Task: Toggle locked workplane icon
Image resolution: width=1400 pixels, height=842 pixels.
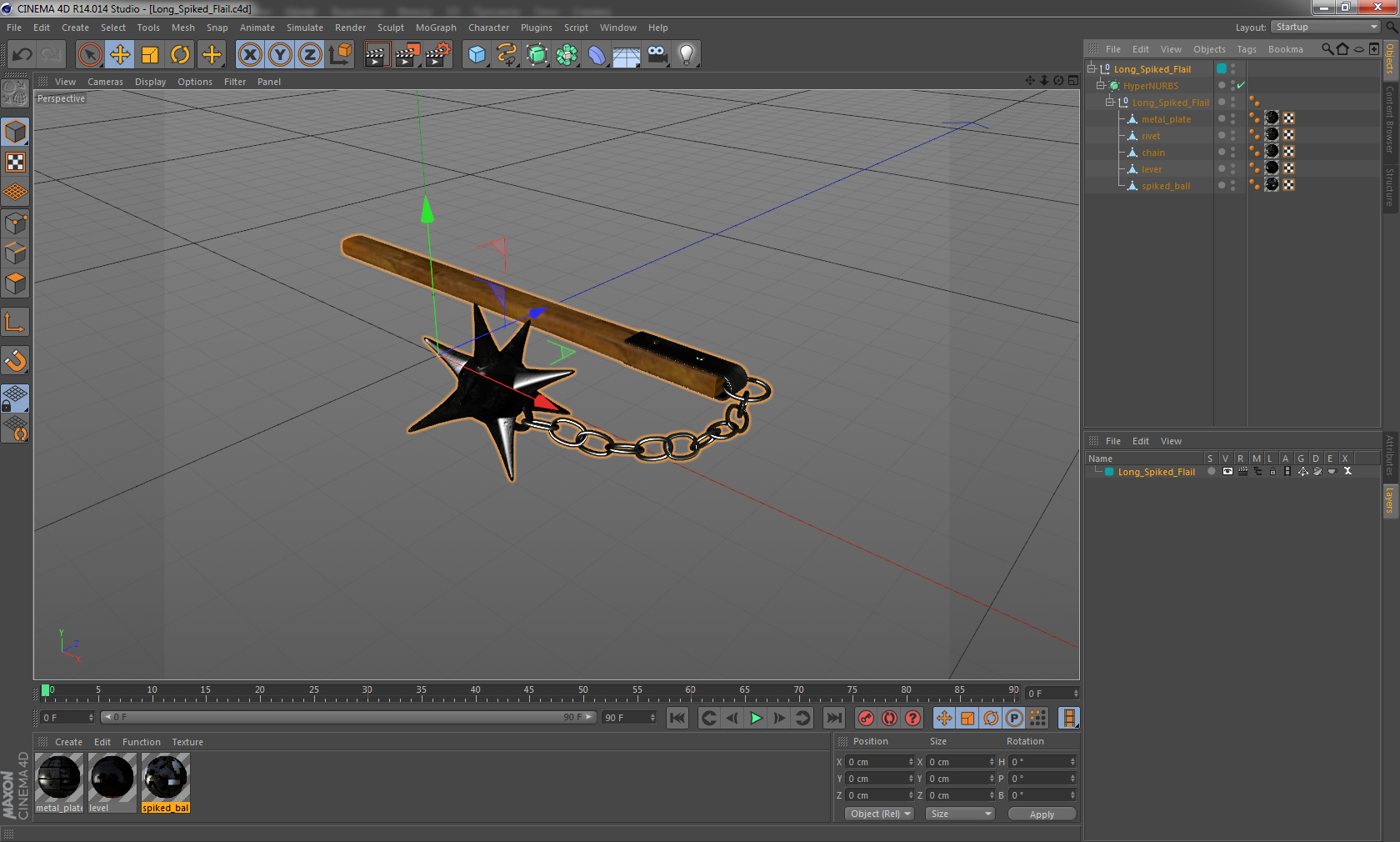Action: (16, 398)
